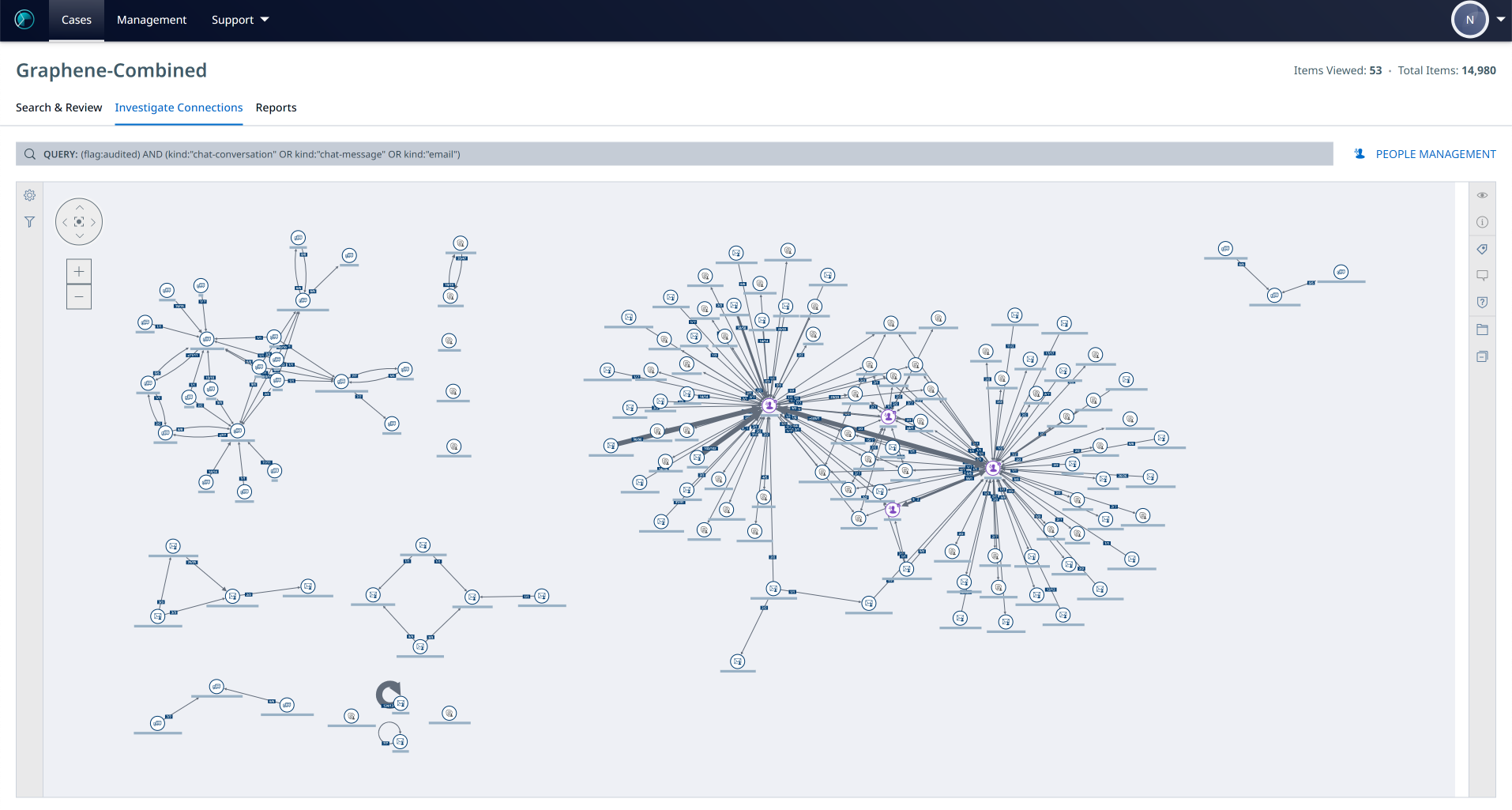
Task: Expand the Support dropdown menu
Action: (x=240, y=20)
